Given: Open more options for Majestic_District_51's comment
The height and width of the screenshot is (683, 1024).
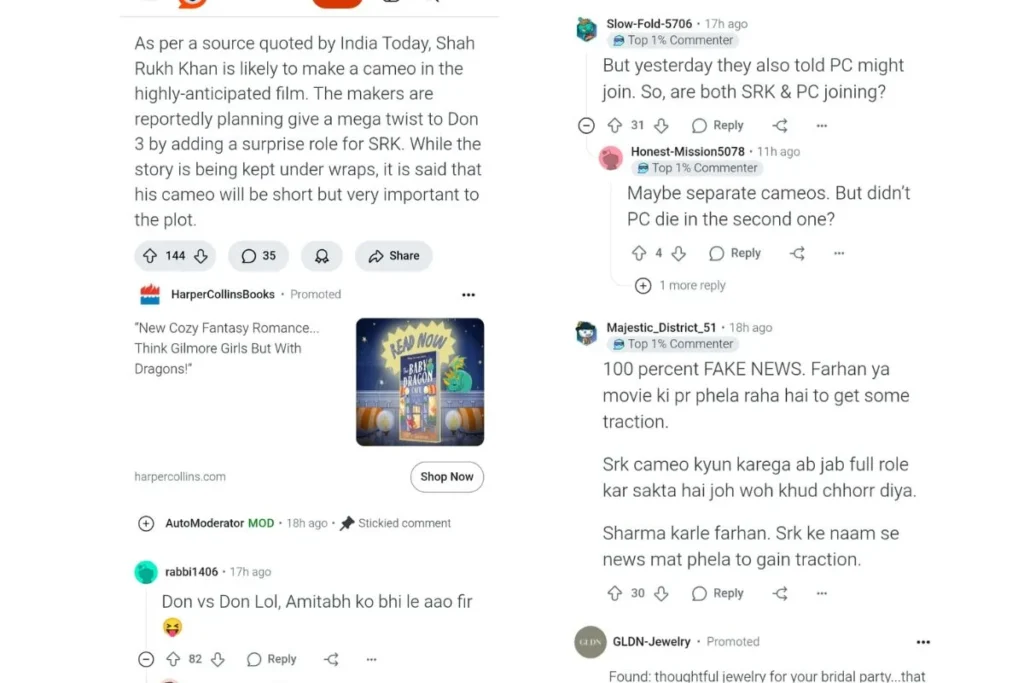Looking at the screenshot, I should (822, 594).
